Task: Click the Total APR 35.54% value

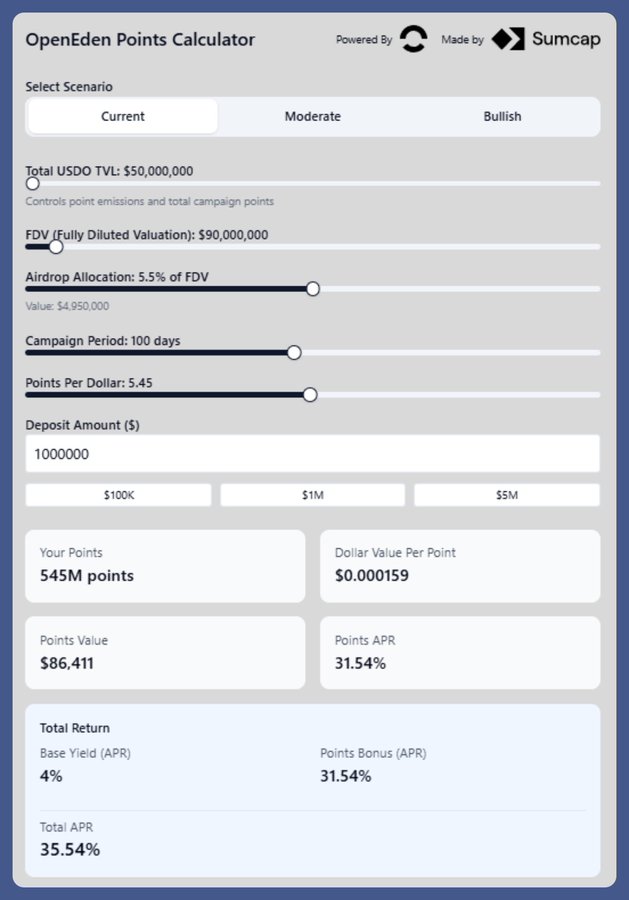Action: click(70, 849)
